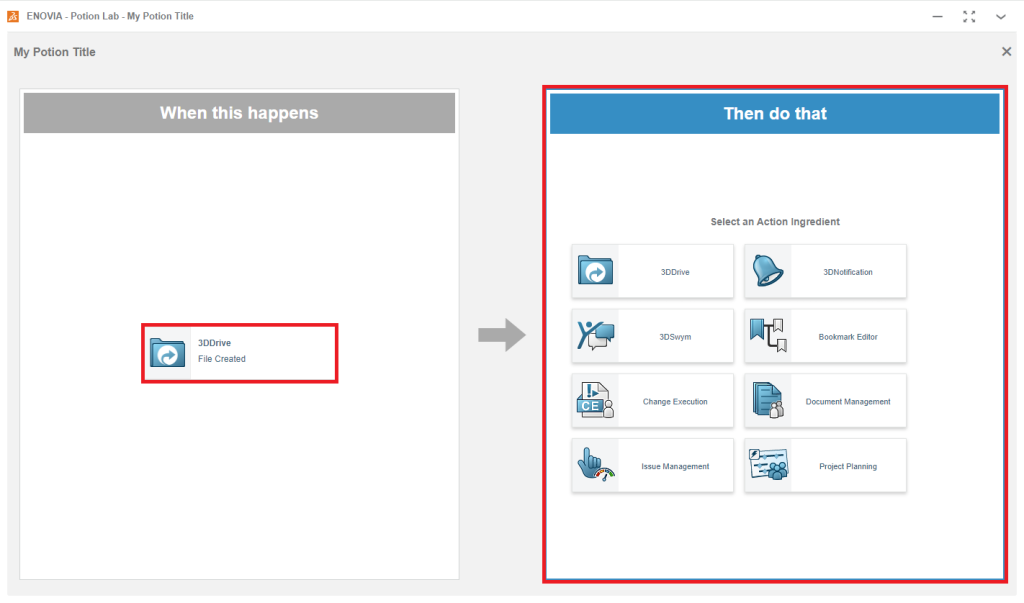
Task: Close the My Potion Title panel
Action: (1006, 52)
